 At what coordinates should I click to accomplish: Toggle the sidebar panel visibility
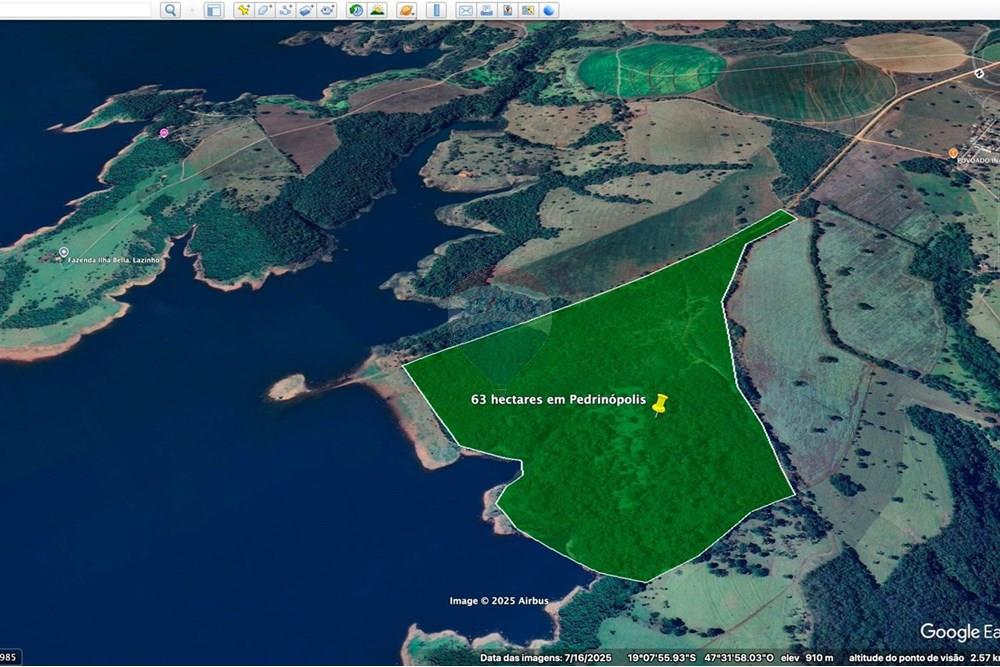click(x=213, y=10)
